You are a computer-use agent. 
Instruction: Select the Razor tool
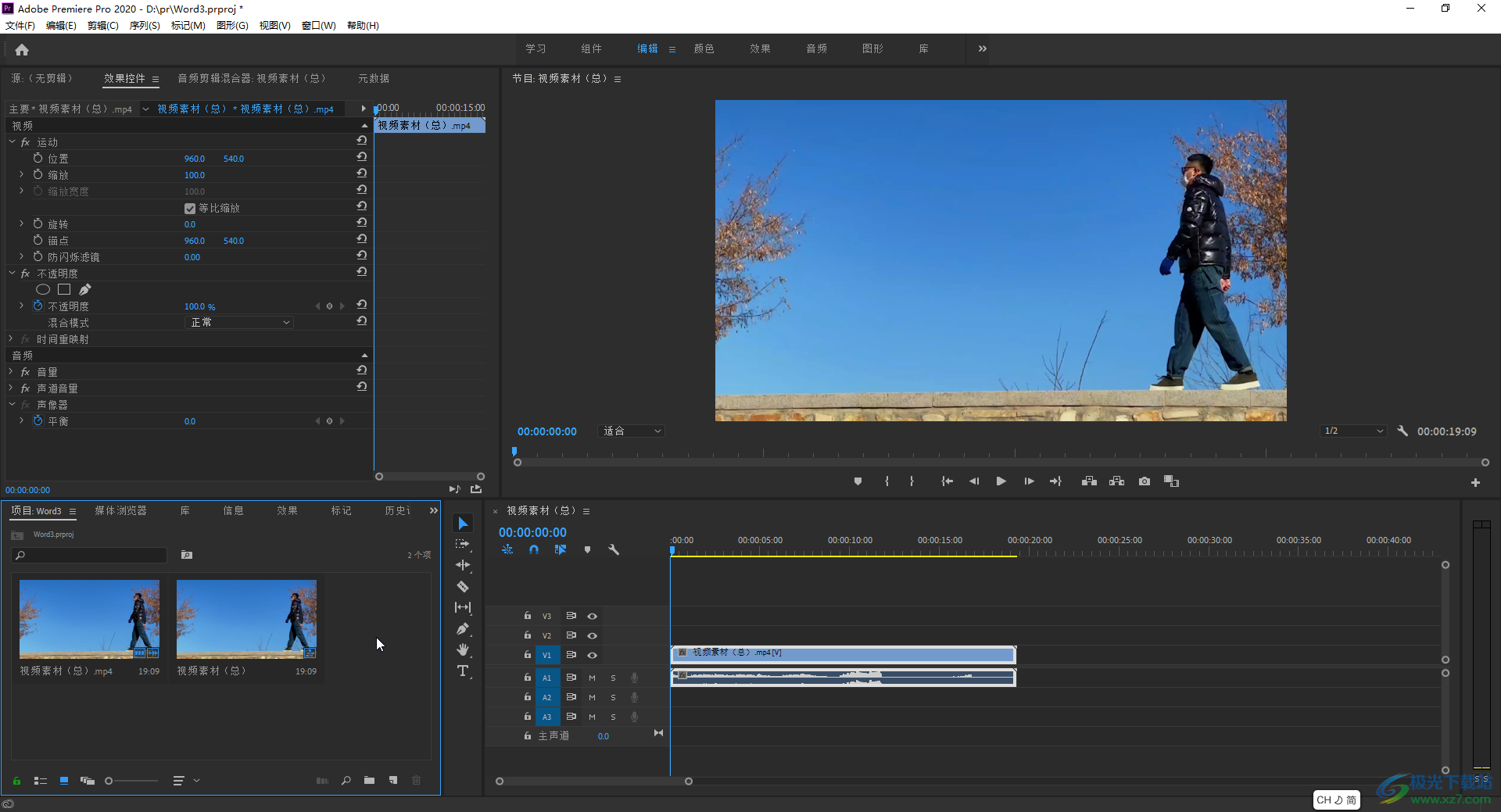click(x=463, y=586)
